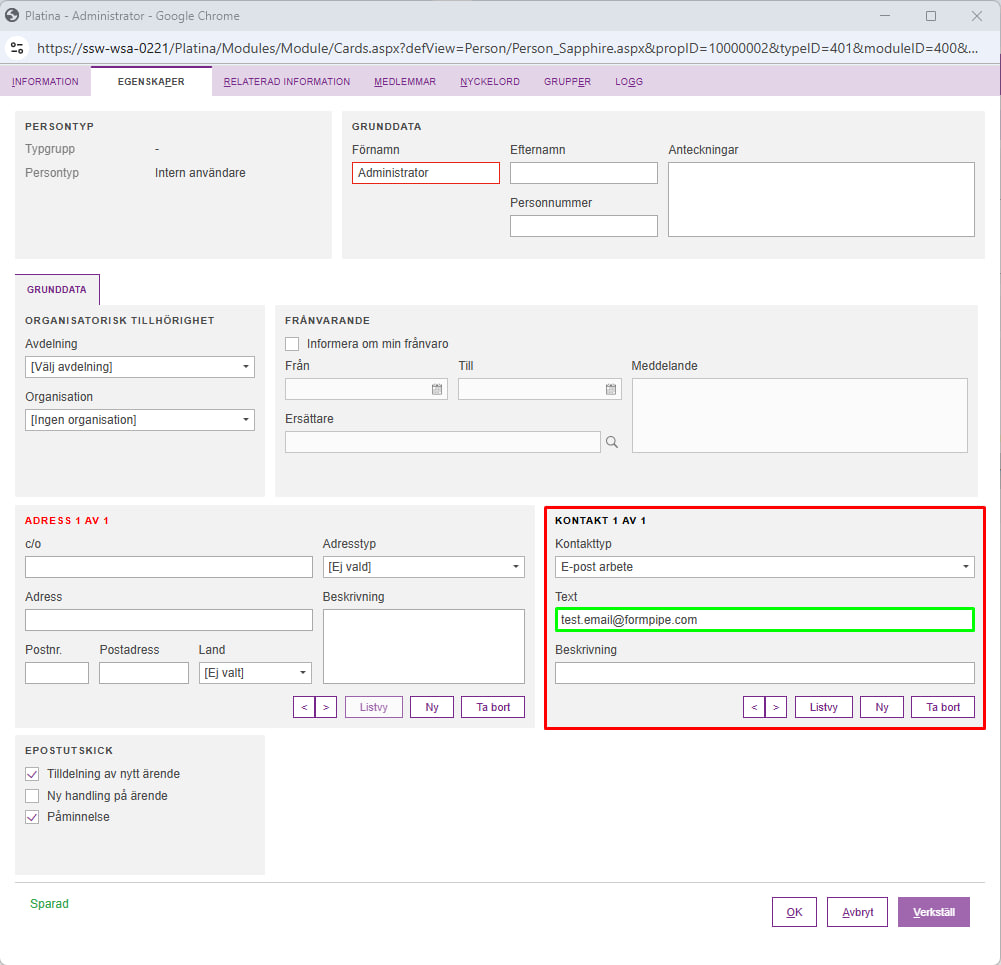The height and width of the screenshot is (965, 1001).
Task: Click Ta bort in the contact section
Action: (x=943, y=707)
